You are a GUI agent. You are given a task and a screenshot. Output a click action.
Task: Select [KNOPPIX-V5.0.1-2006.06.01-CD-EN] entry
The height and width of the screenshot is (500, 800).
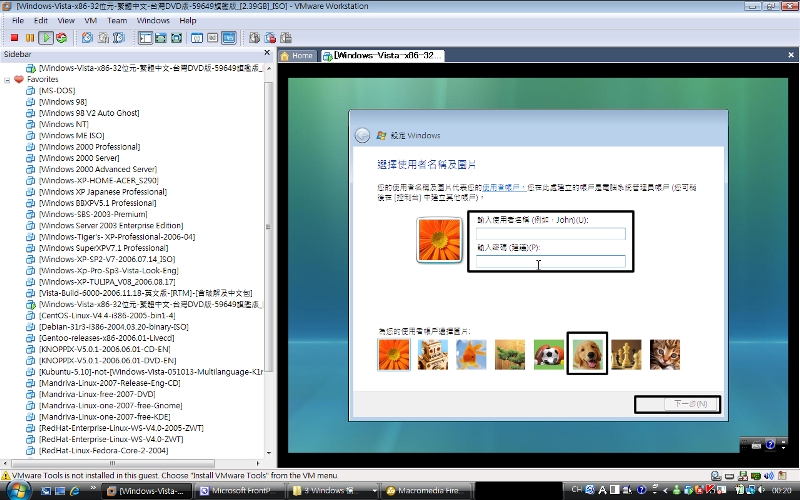click(105, 349)
